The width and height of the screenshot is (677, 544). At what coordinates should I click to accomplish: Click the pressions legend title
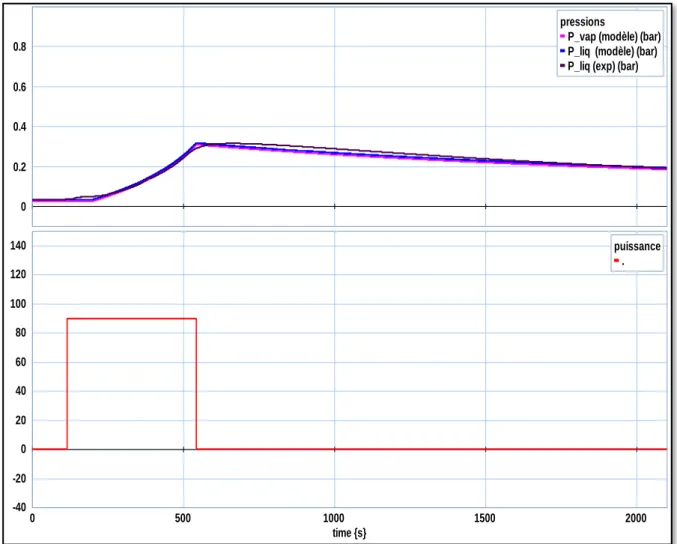(582, 22)
